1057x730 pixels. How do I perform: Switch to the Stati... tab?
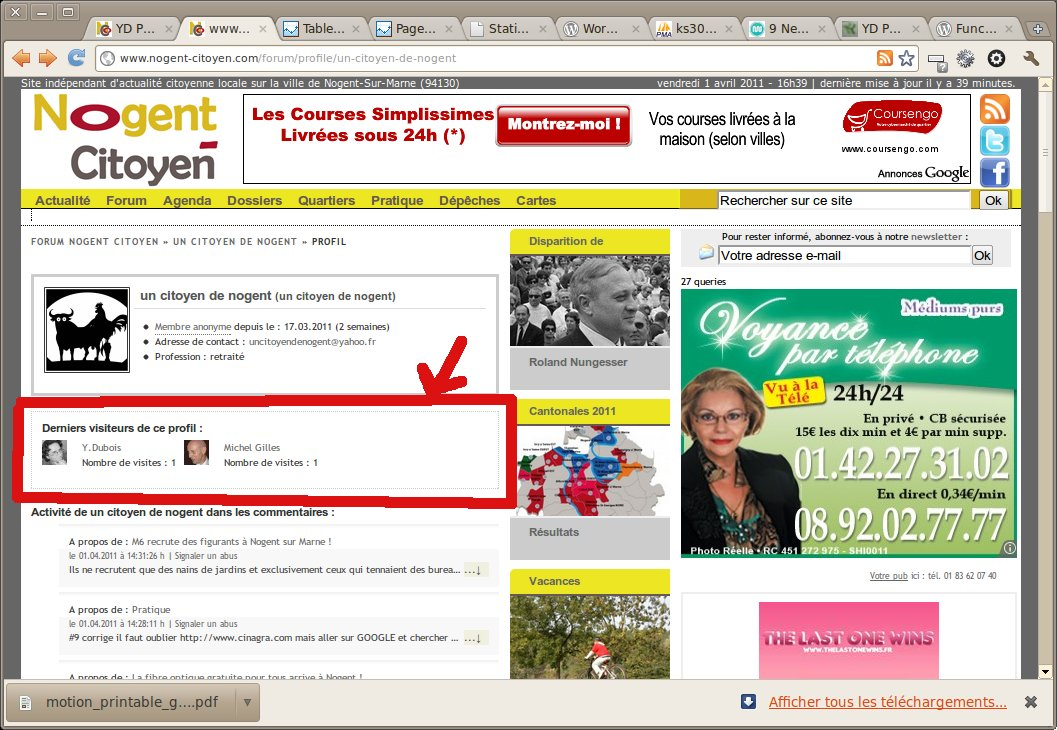click(508, 28)
